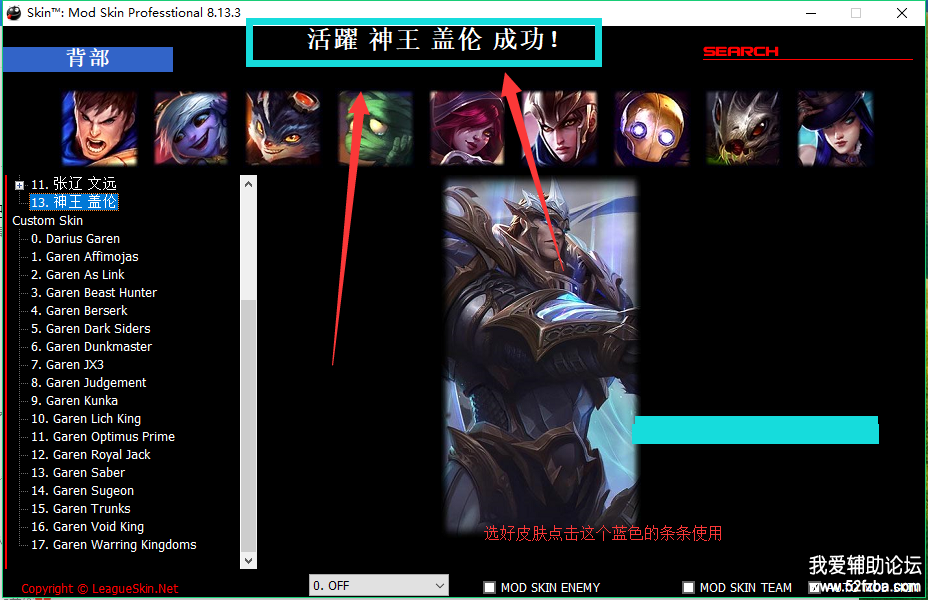Choose the 11. Garen Optimus Prime skin
Image resolution: width=928 pixels, height=600 pixels.
click(x=103, y=437)
